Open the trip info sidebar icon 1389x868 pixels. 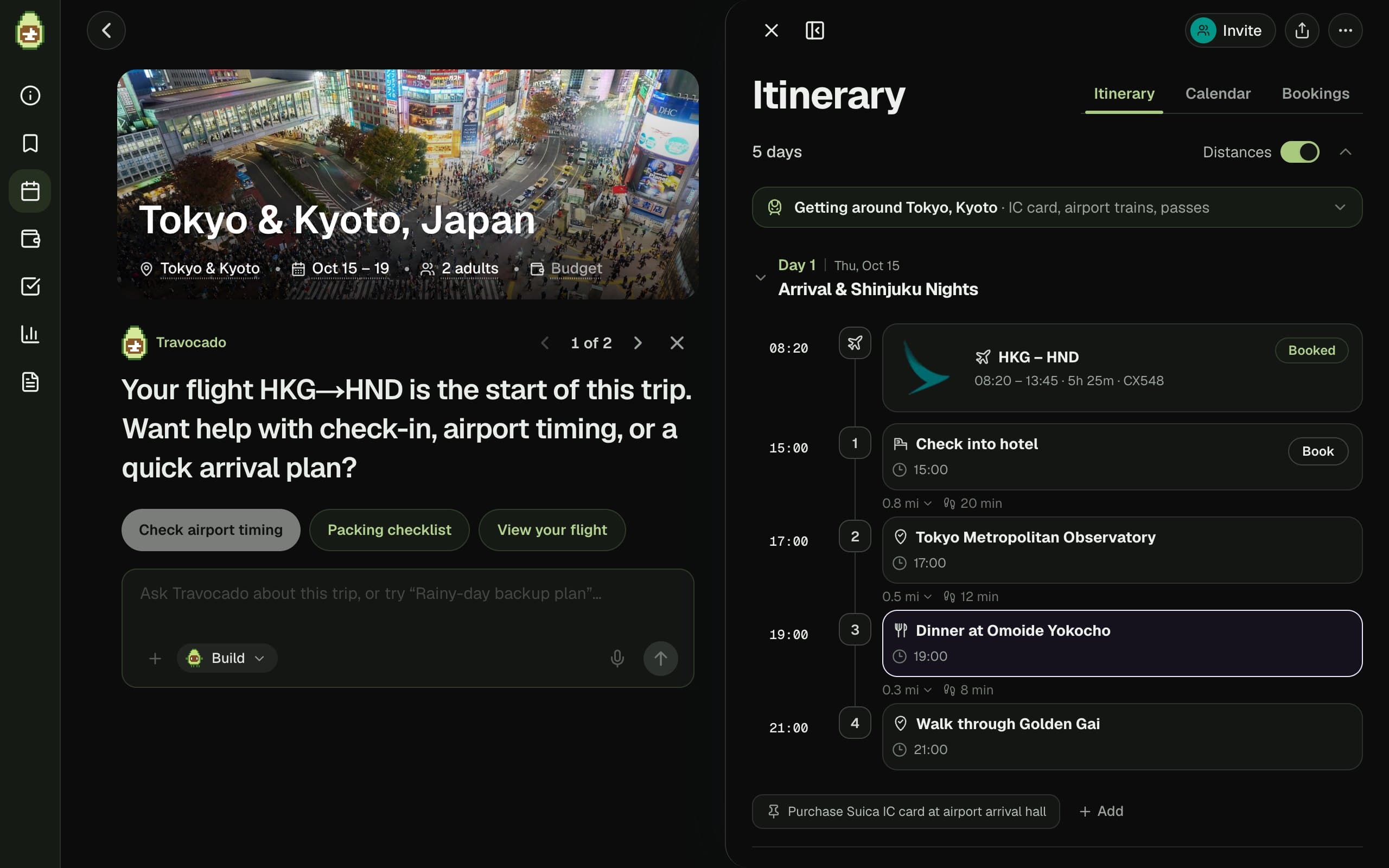click(30, 95)
